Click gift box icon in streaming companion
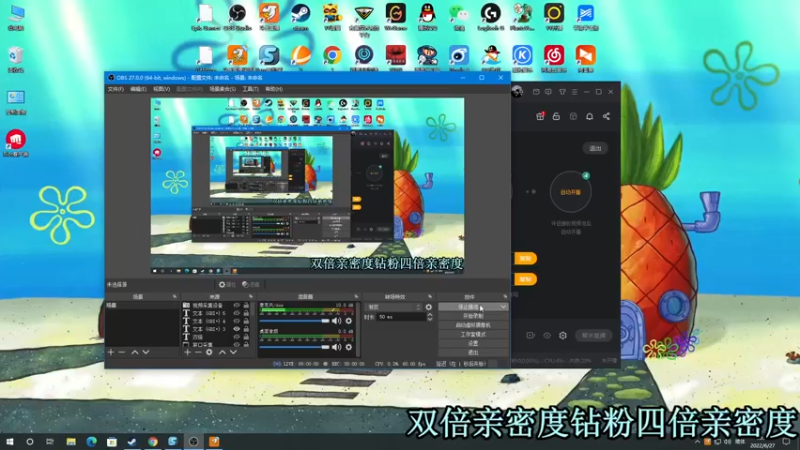 tap(540, 116)
